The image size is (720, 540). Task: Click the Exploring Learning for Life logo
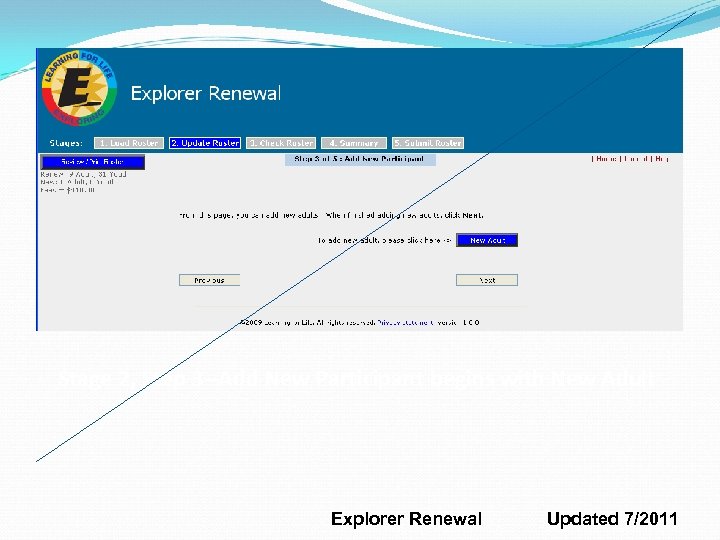click(79, 88)
